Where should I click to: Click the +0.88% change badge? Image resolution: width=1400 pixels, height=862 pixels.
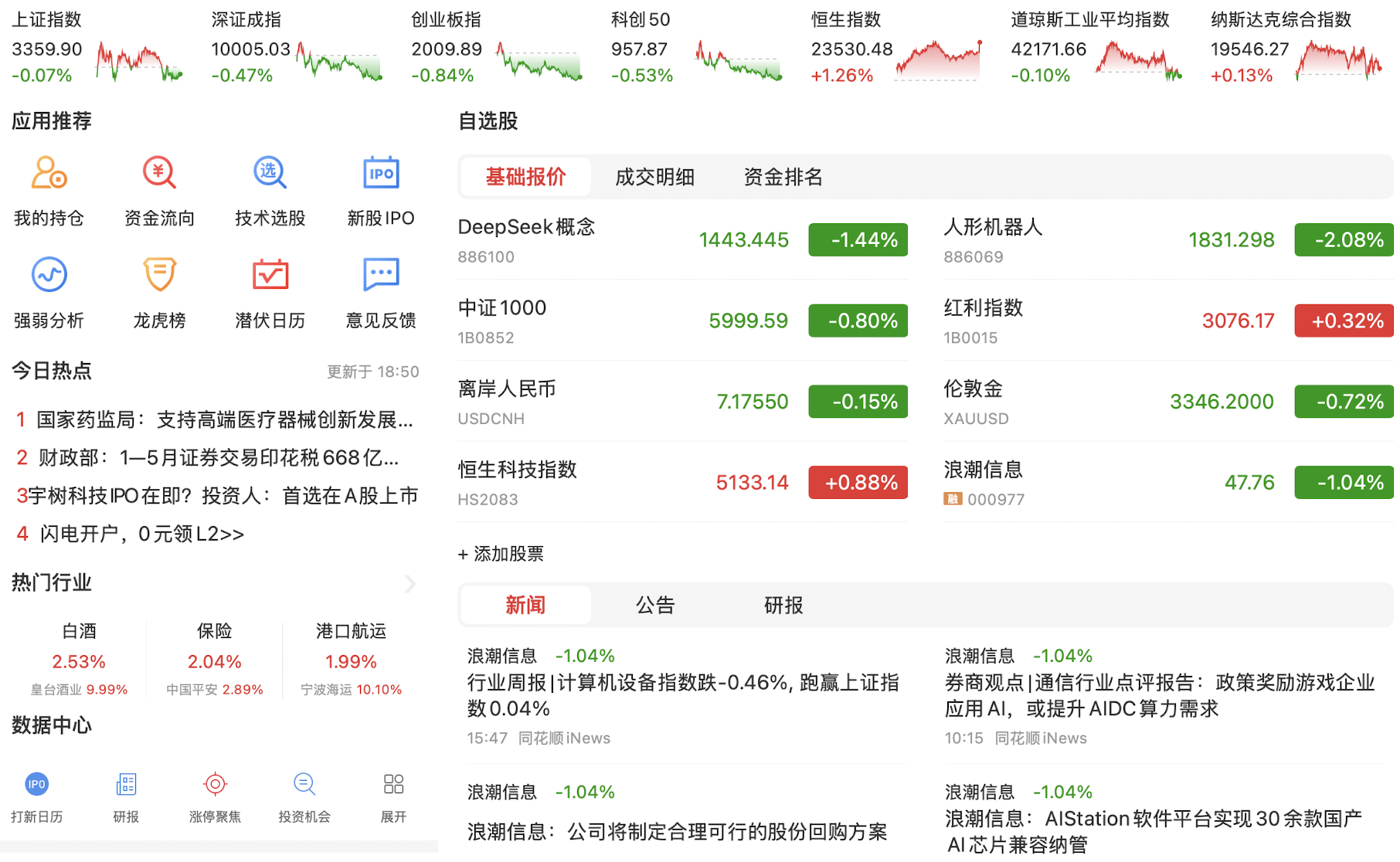[858, 483]
